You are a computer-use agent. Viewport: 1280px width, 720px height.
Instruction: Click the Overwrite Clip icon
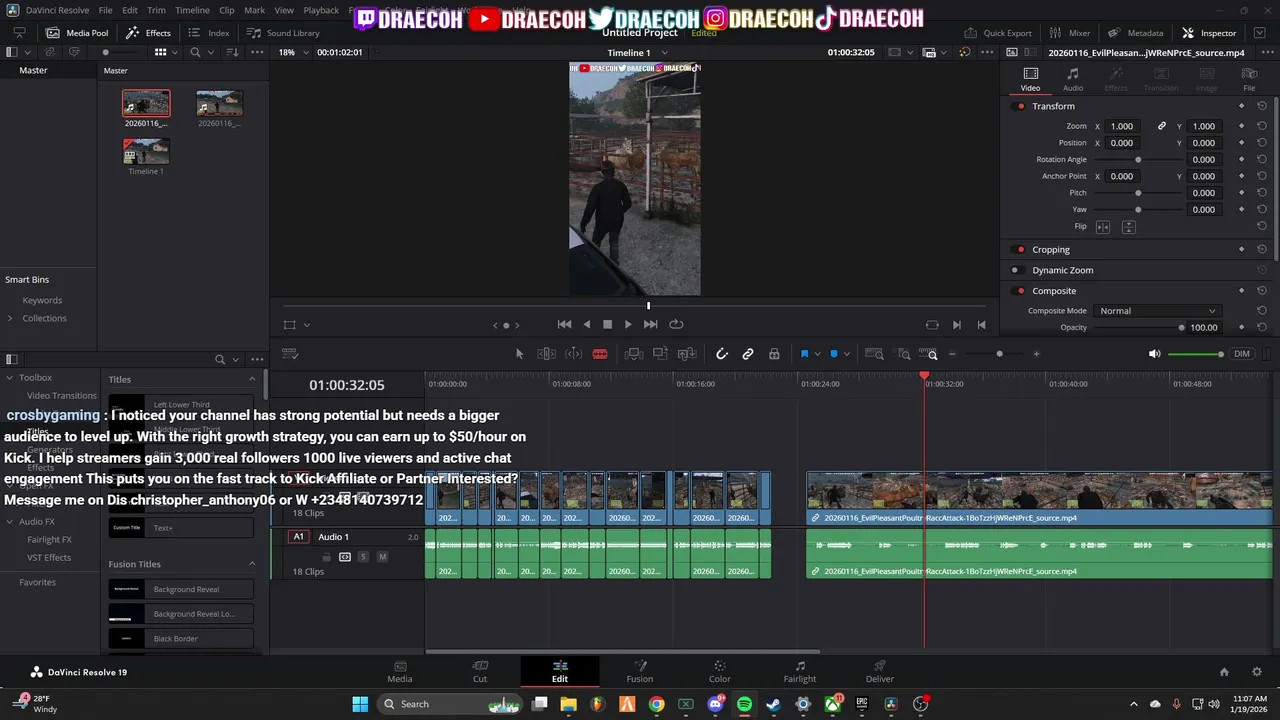(x=660, y=354)
